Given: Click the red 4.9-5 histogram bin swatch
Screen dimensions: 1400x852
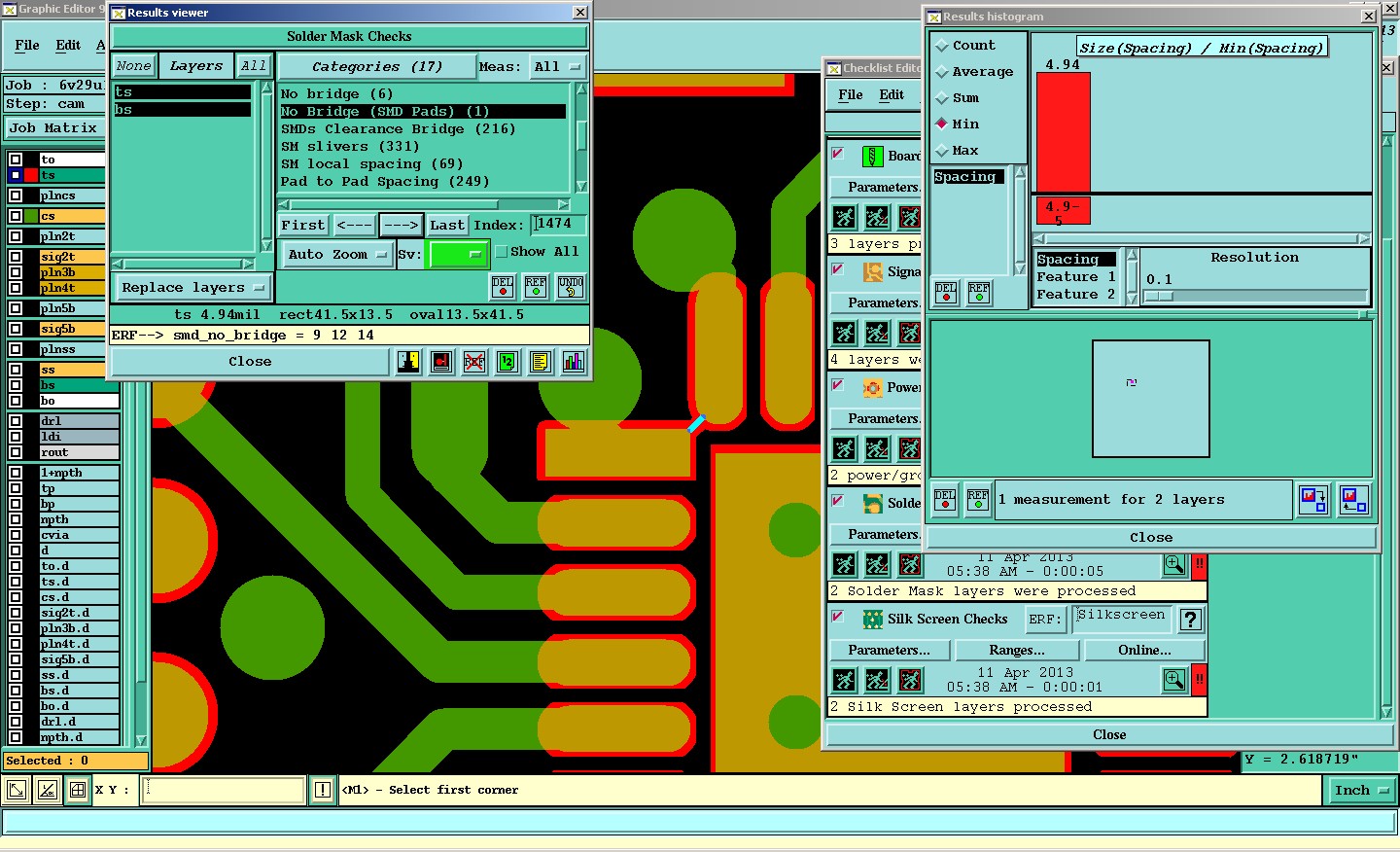Looking at the screenshot, I should tap(1064, 211).
